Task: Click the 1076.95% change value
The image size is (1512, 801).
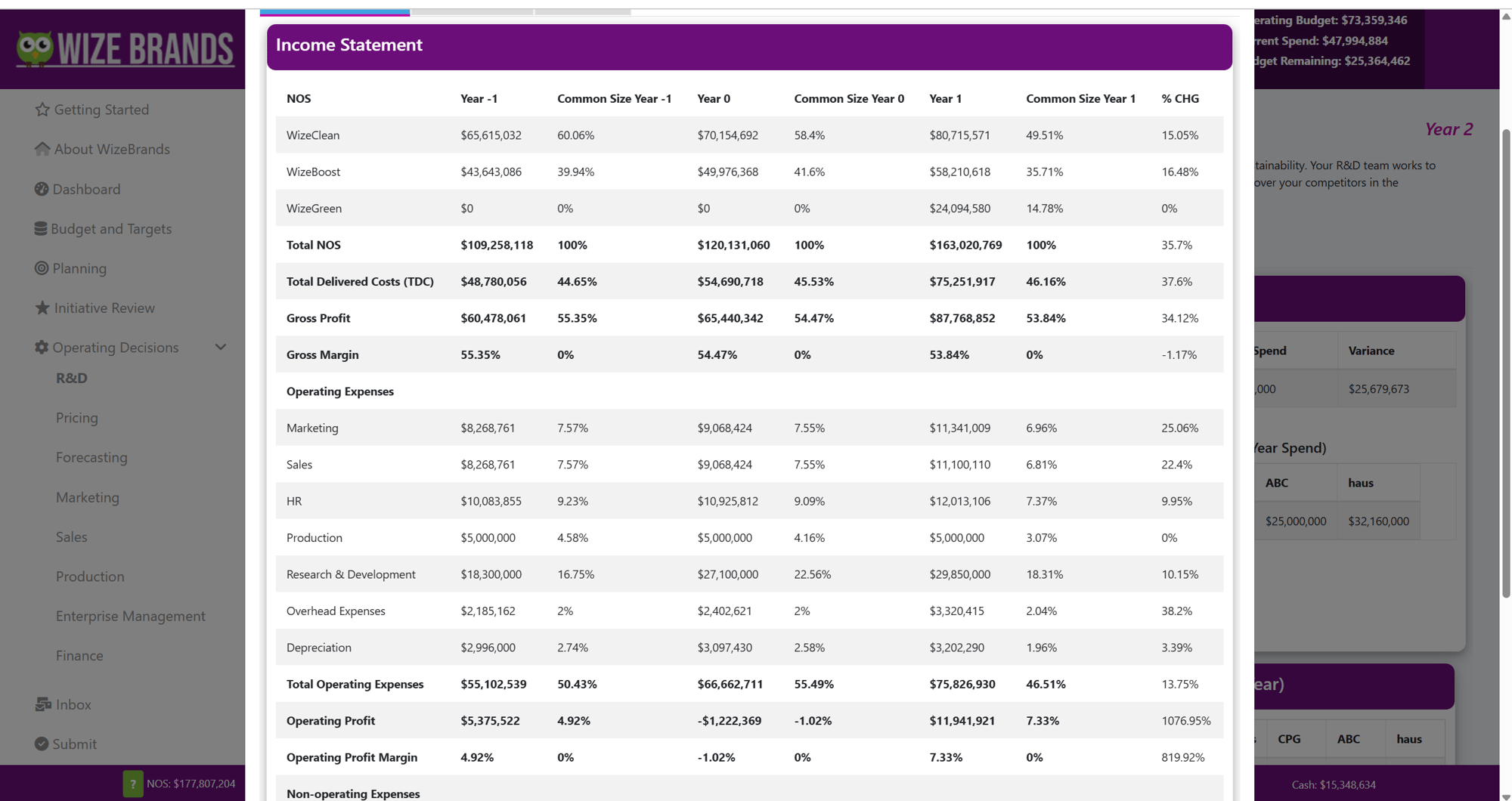Action: coord(1186,721)
